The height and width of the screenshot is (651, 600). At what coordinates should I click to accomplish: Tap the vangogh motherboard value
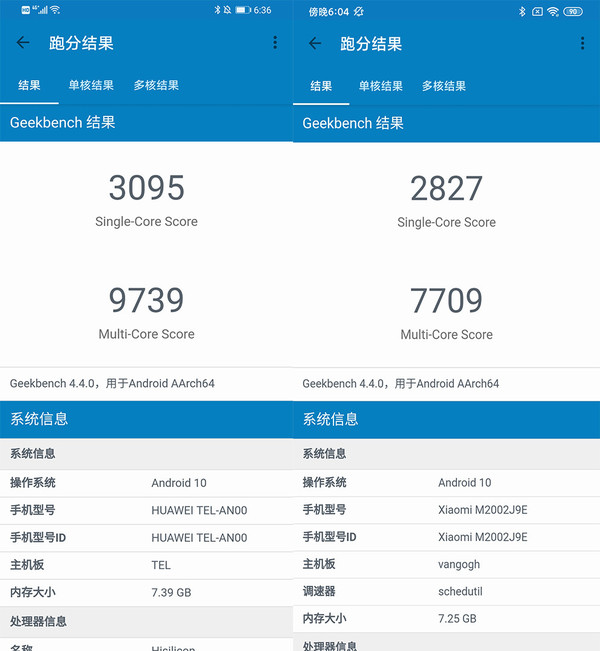click(459, 564)
